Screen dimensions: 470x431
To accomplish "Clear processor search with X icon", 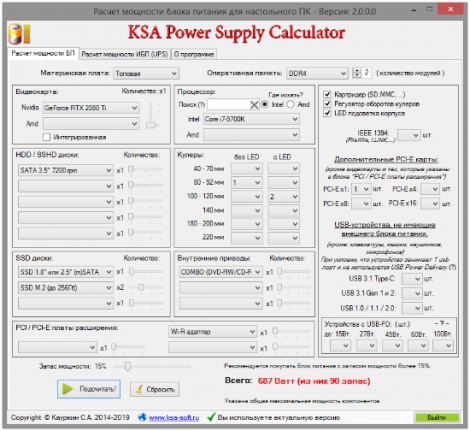I will pos(254,105).
